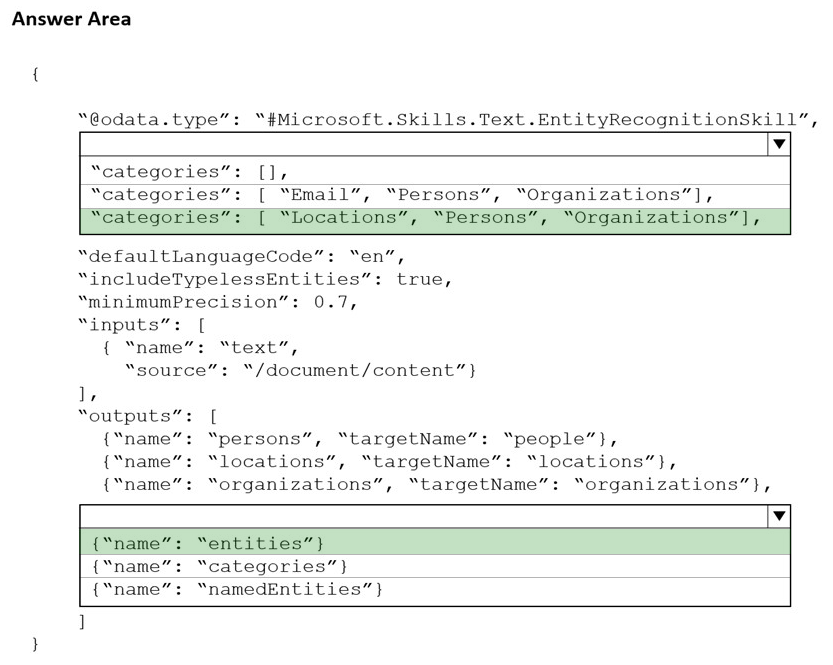Click the defaultLanguageCode "en" line
The height and width of the screenshot is (665, 833).
pos(242,256)
